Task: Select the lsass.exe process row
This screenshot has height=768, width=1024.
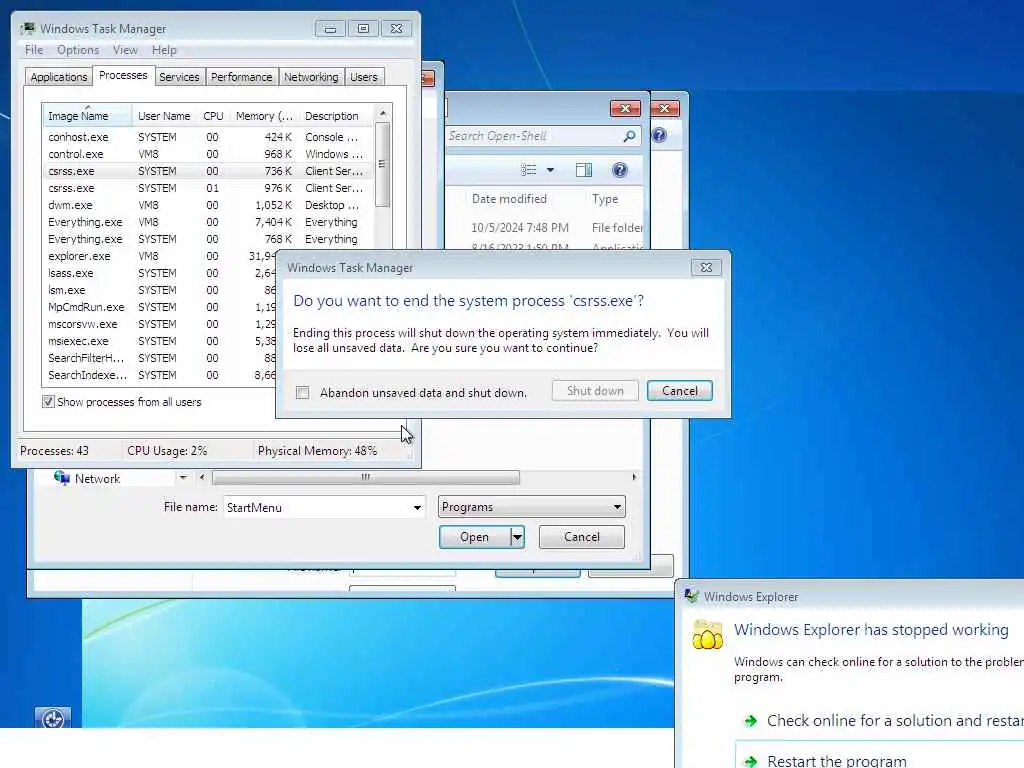Action: (160, 273)
